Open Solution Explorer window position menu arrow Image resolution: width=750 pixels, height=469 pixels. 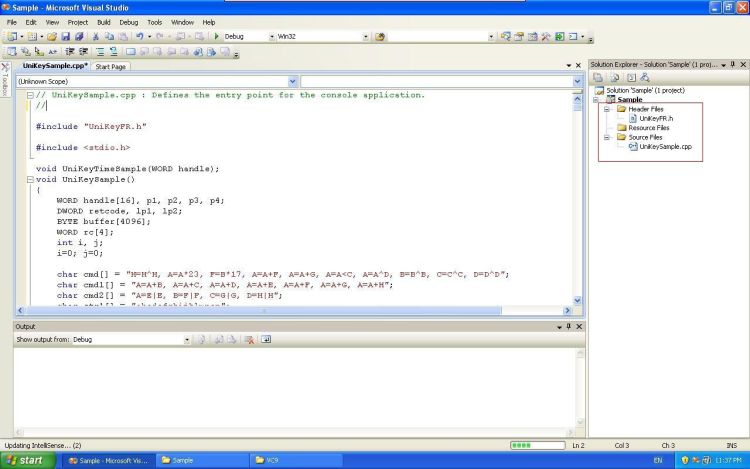tap(723, 65)
